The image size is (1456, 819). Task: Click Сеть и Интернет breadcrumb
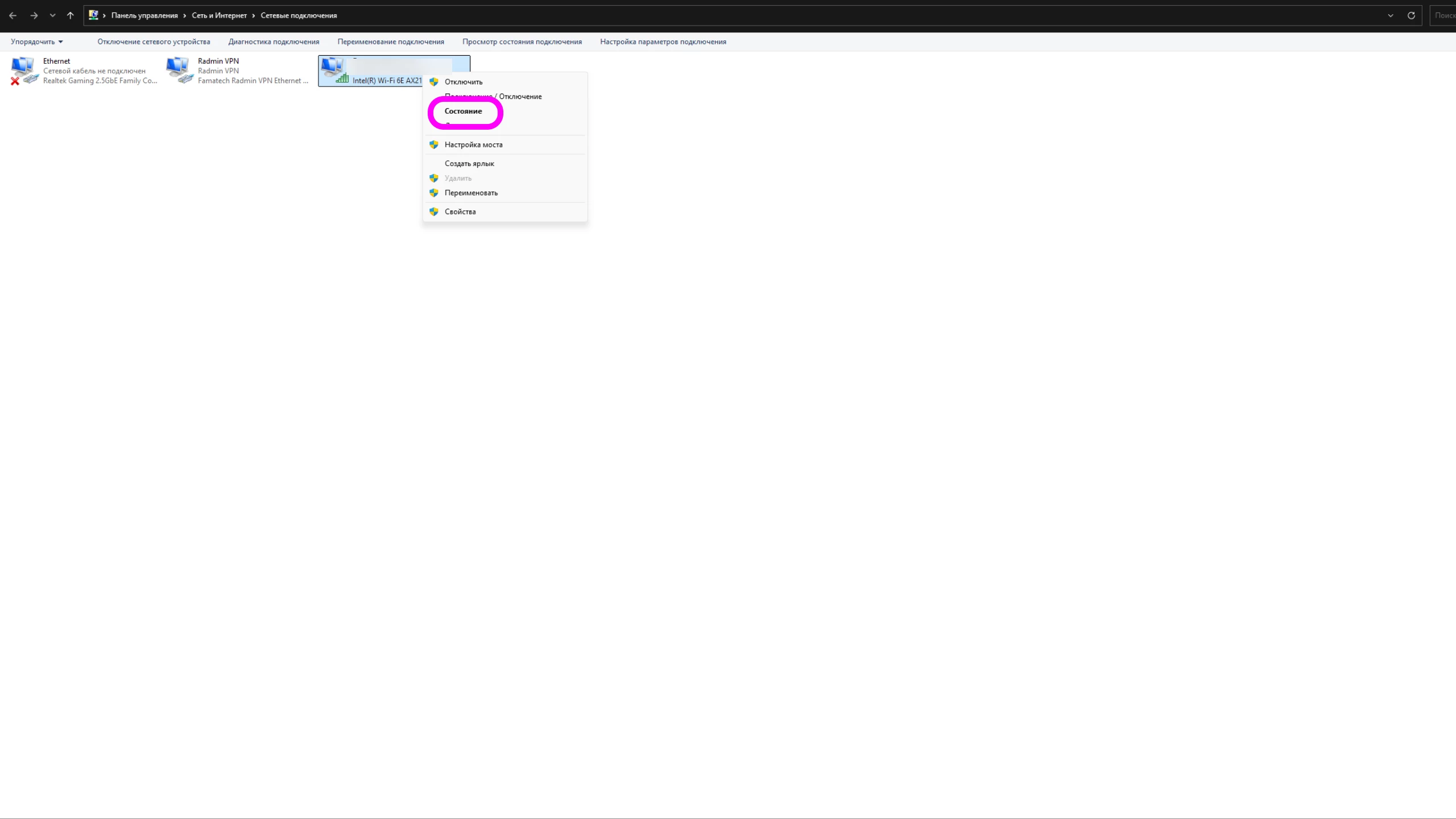[x=219, y=15]
